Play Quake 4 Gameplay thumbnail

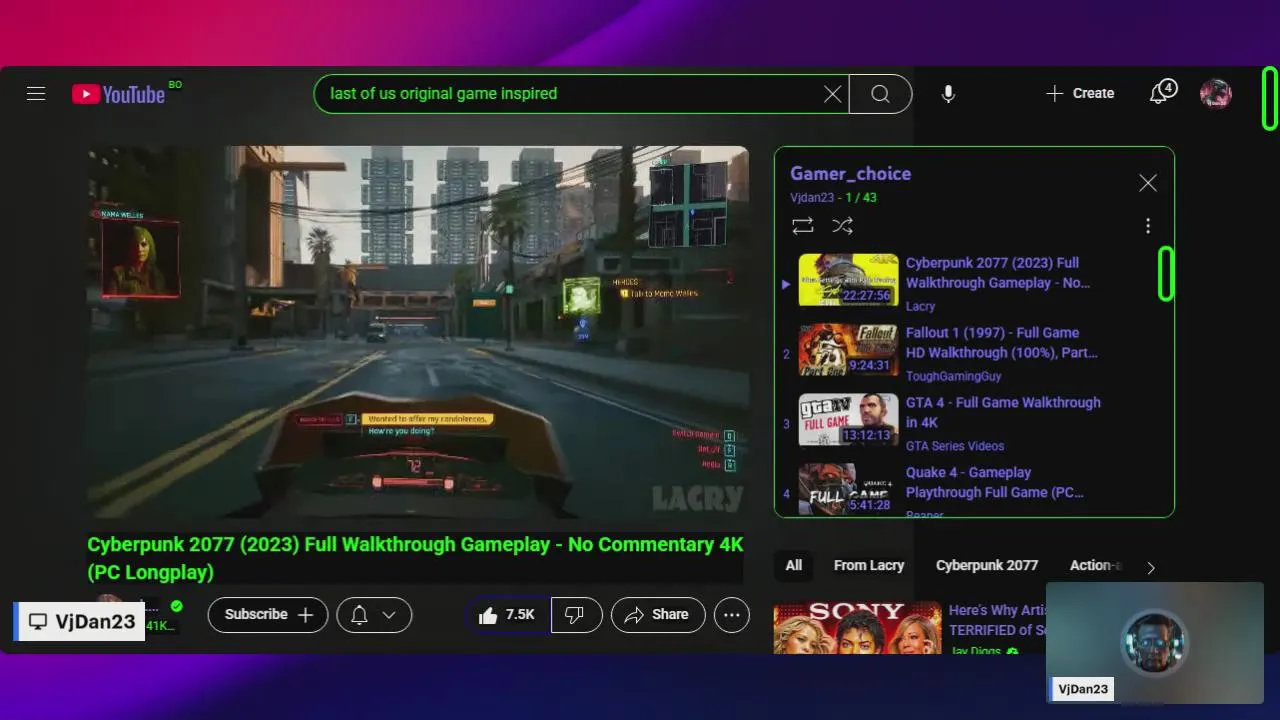click(848, 489)
